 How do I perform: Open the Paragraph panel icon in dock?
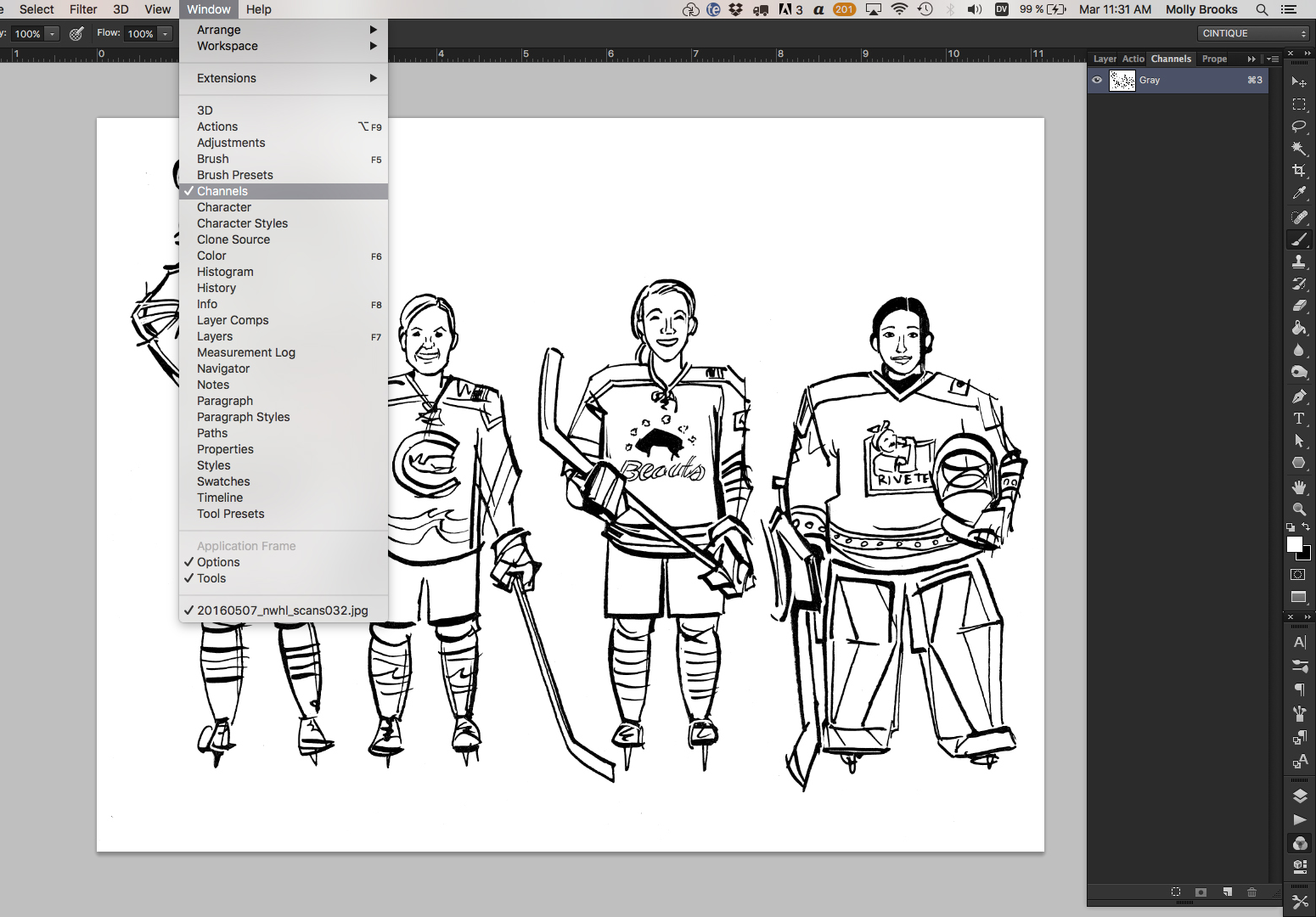coord(1300,690)
